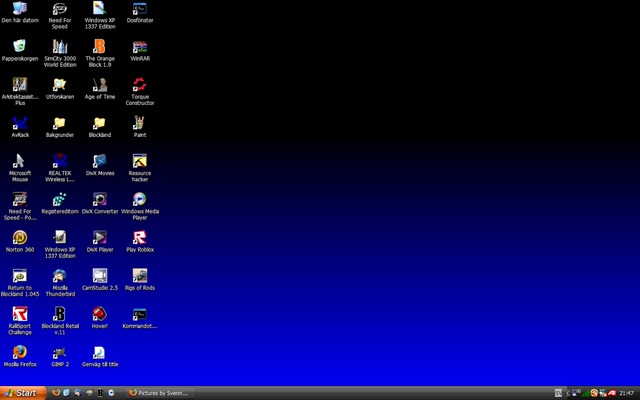The image size is (640, 400).
Task: Select the Resource hacker icon
Action: 140,168
